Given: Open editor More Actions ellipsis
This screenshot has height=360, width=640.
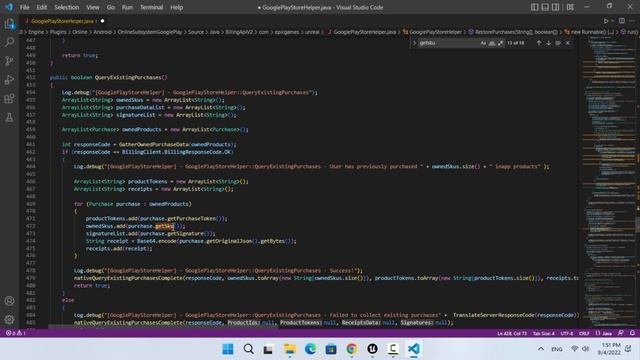Looking at the screenshot, I should [632, 21].
